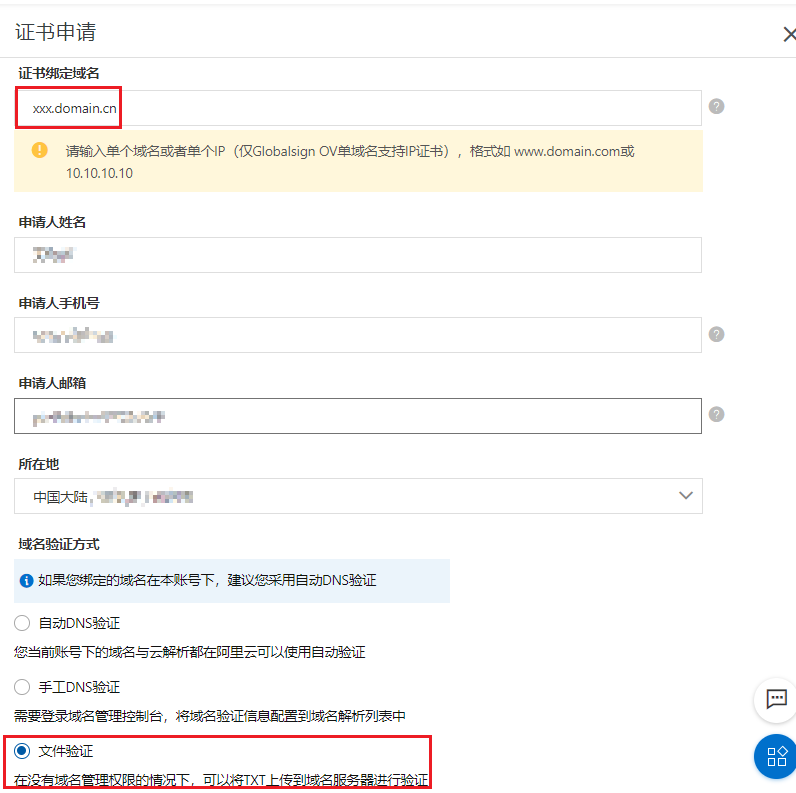The width and height of the screenshot is (796, 793).
Task: Open the blue apps grid floating button
Action: click(x=776, y=756)
